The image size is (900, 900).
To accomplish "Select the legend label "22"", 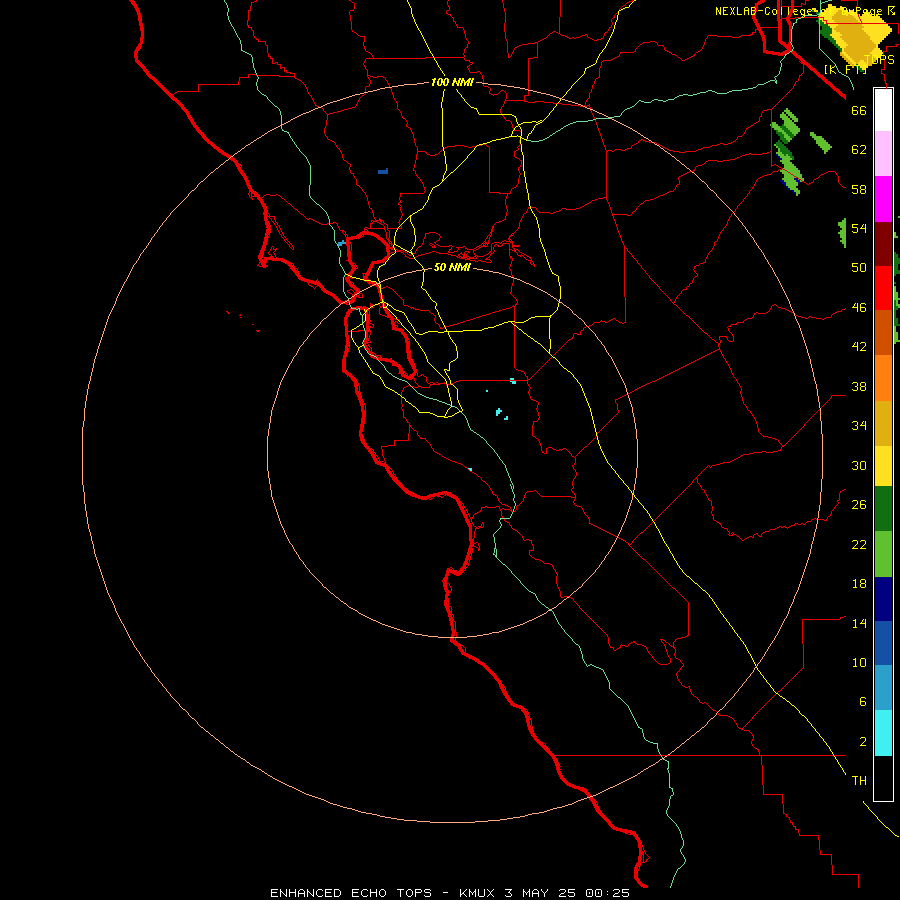I will coord(859,544).
